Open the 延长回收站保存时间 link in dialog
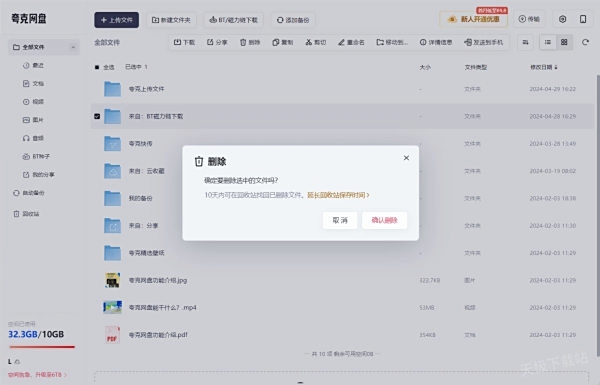This screenshot has width=600, height=385. 338,195
